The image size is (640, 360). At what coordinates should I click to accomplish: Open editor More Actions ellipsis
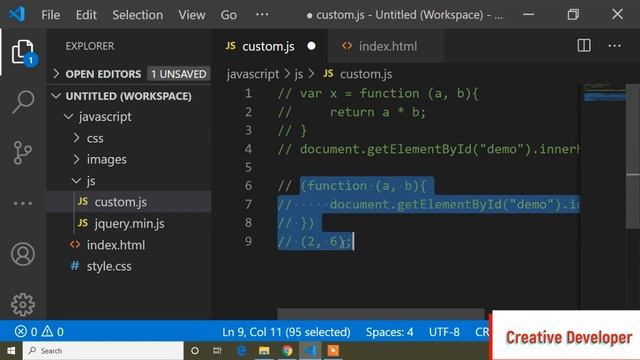615,46
